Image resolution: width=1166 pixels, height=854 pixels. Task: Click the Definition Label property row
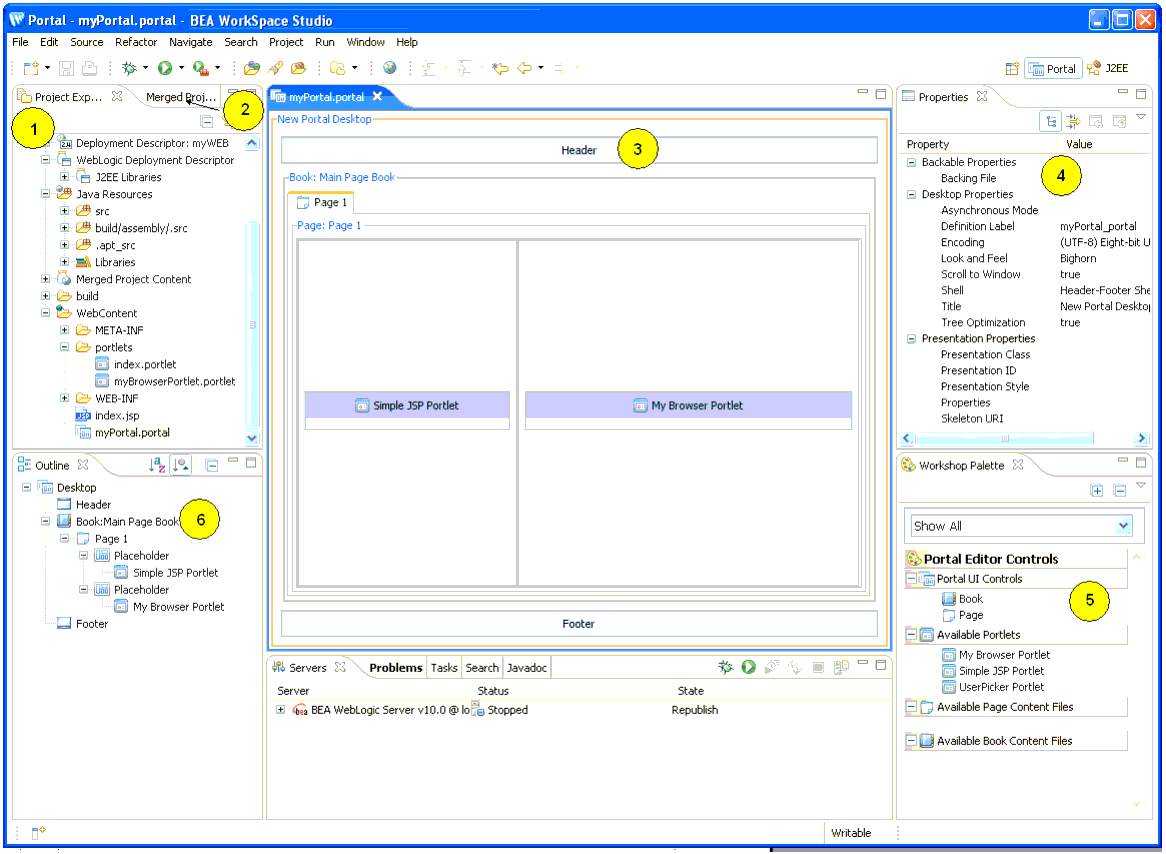(x=1026, y=226)
